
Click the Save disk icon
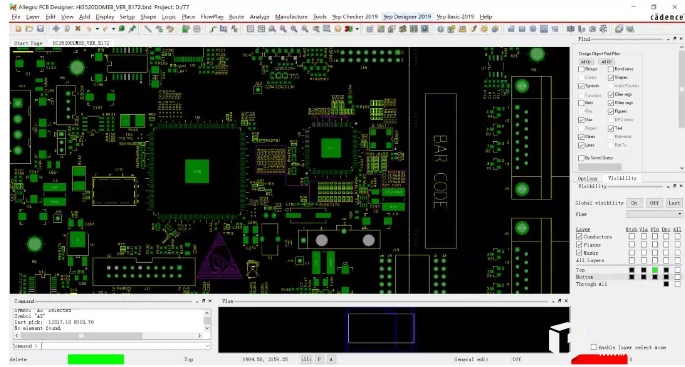tap(40, 29)
